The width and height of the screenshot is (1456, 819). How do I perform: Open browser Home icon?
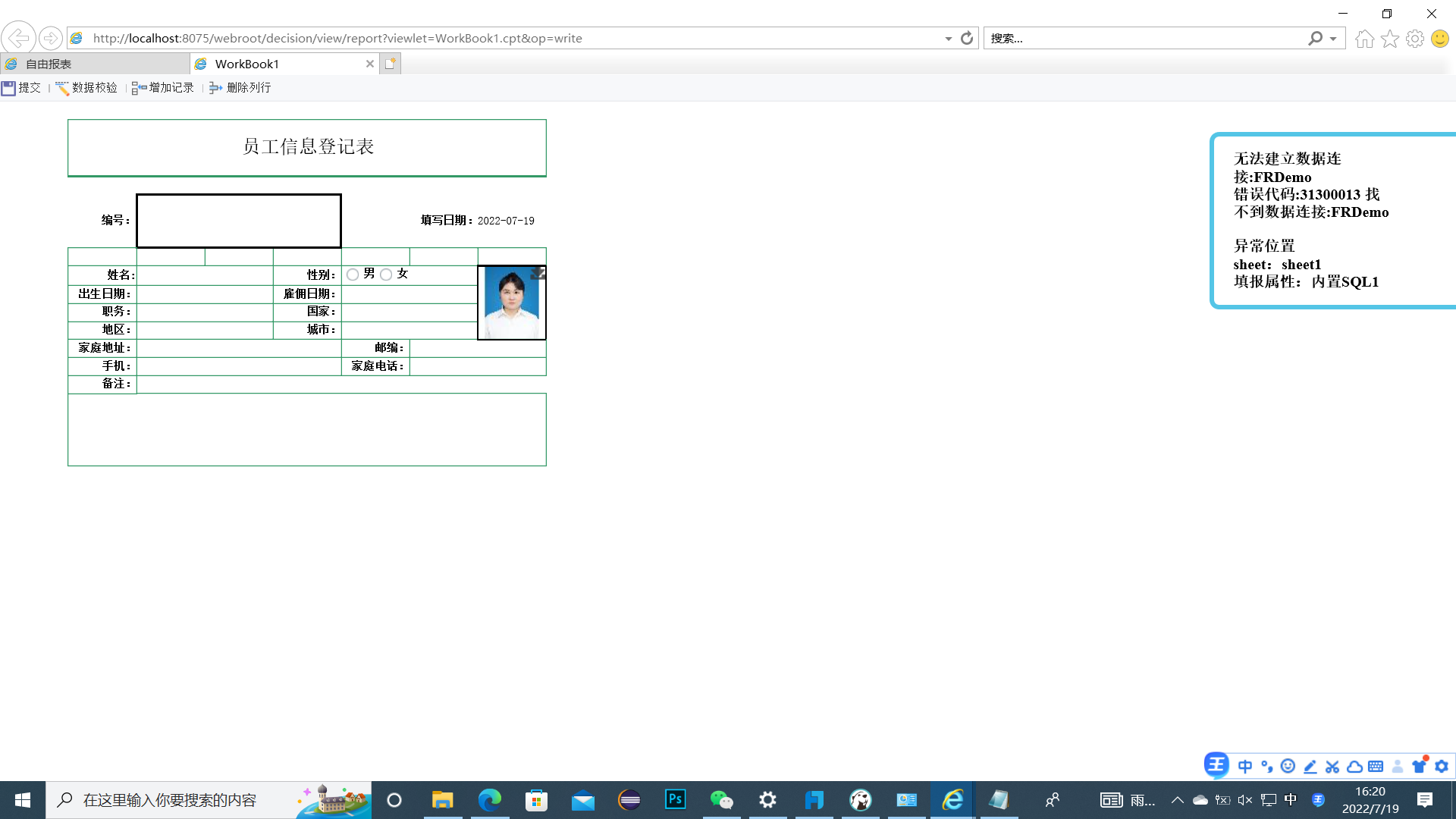1364,39
